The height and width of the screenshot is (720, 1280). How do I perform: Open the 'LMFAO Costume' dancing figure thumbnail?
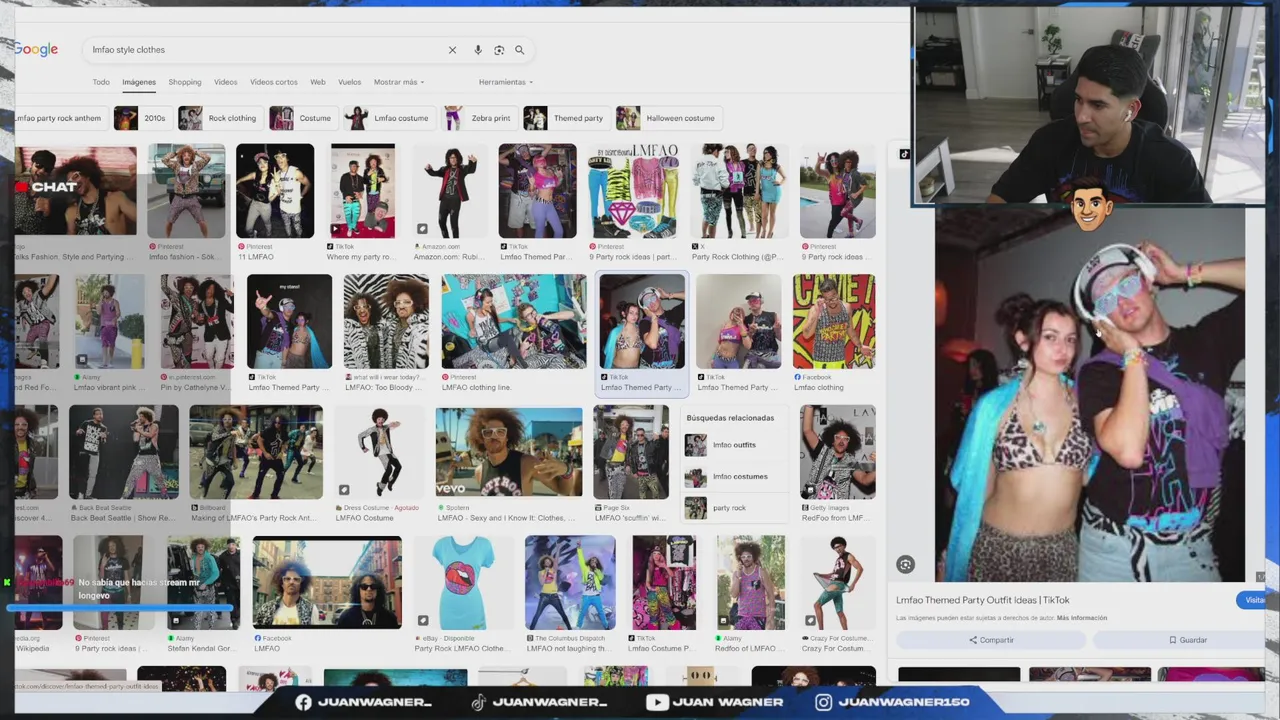[379, 452]
